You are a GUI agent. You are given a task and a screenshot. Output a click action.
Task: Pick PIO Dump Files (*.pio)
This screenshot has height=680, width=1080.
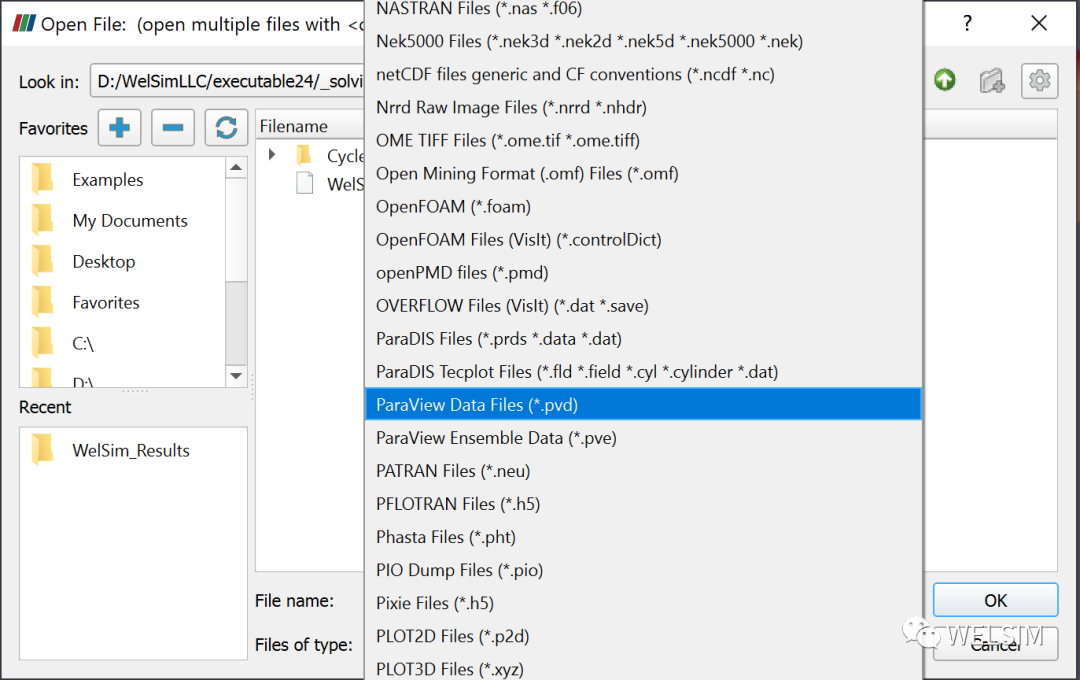(x=643, y=570)
